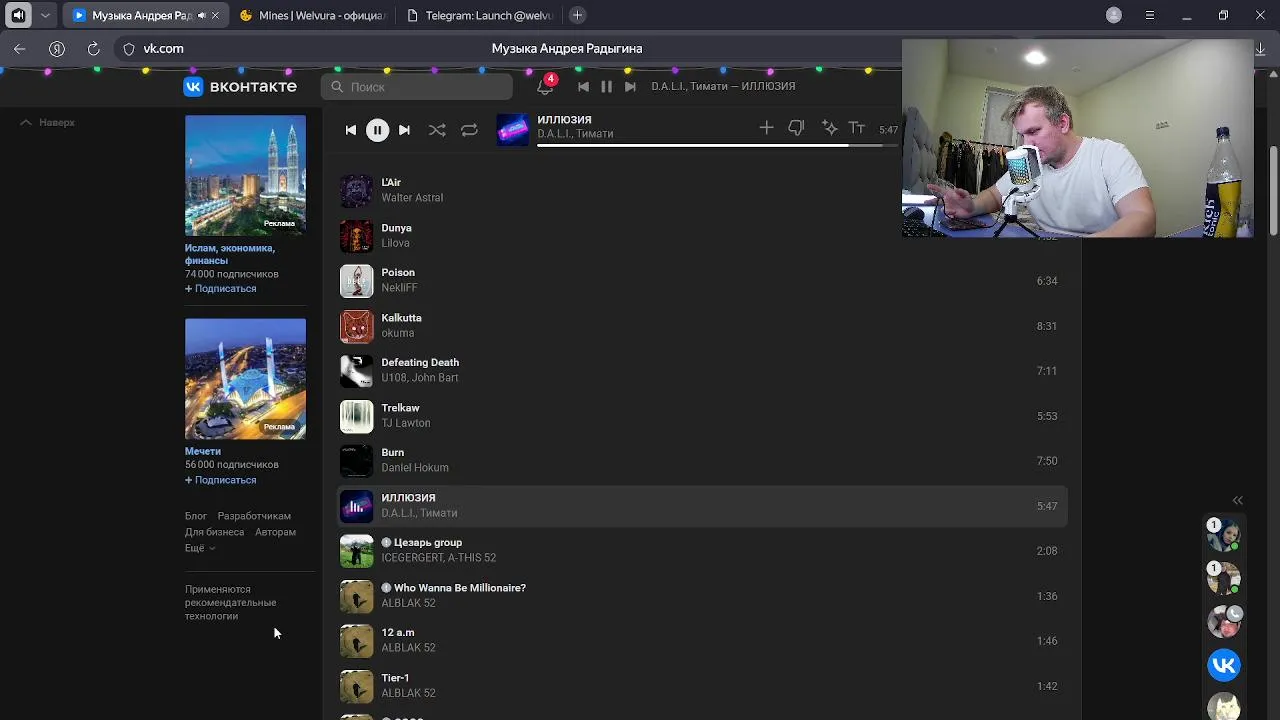The height and width of the screenshot is (720, 1280).
Task: Skip to previous track in header mini-player
Action: click(583, 87)
